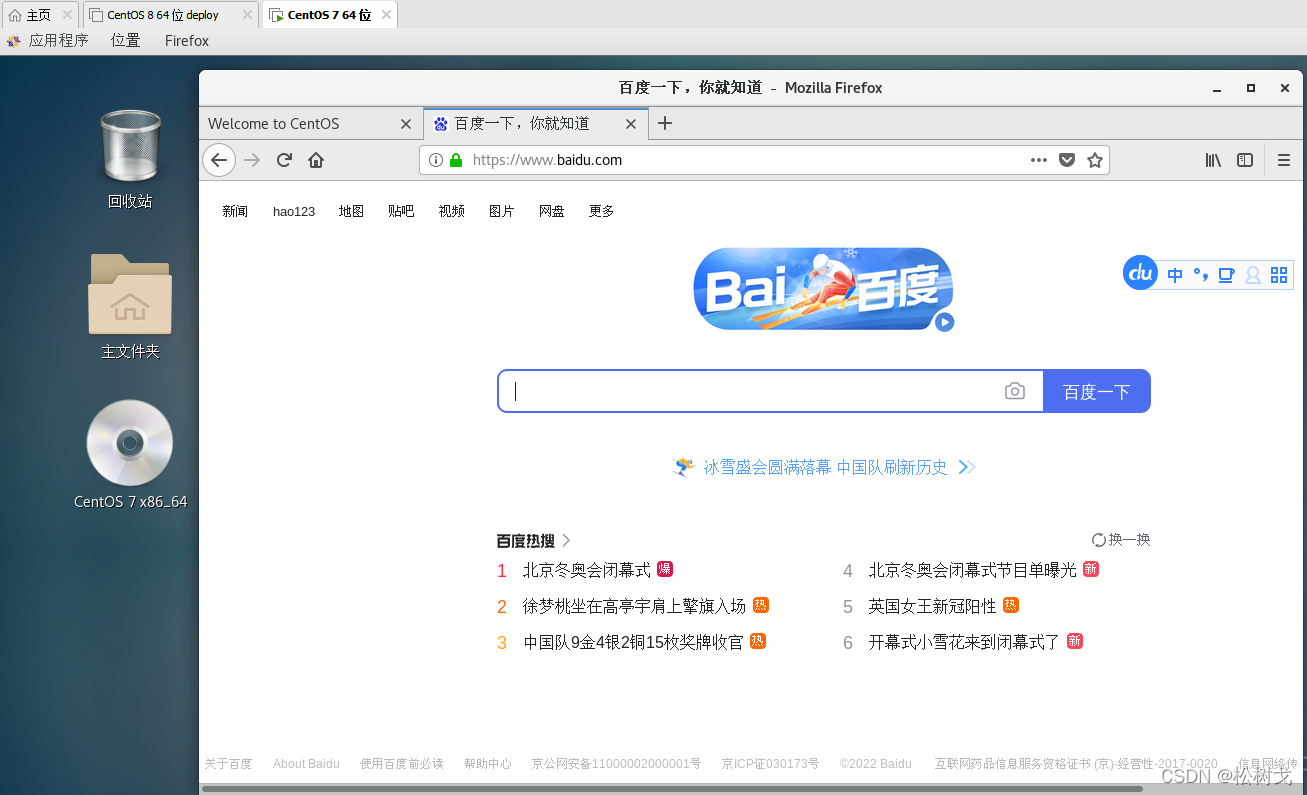
Task: Open 冰雪盛会圆满落幕 news banner
Action: point(825,467)
